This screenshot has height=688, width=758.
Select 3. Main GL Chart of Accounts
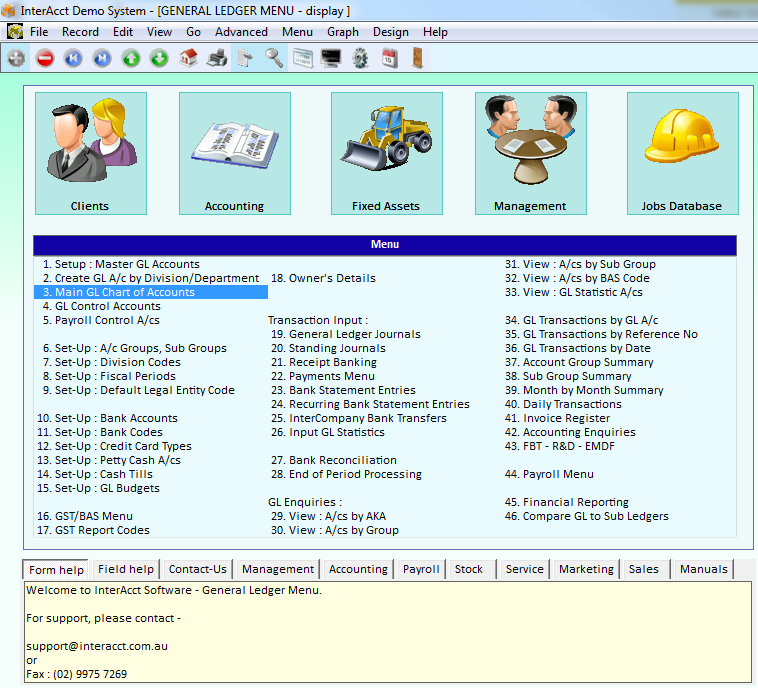point(151,292)
